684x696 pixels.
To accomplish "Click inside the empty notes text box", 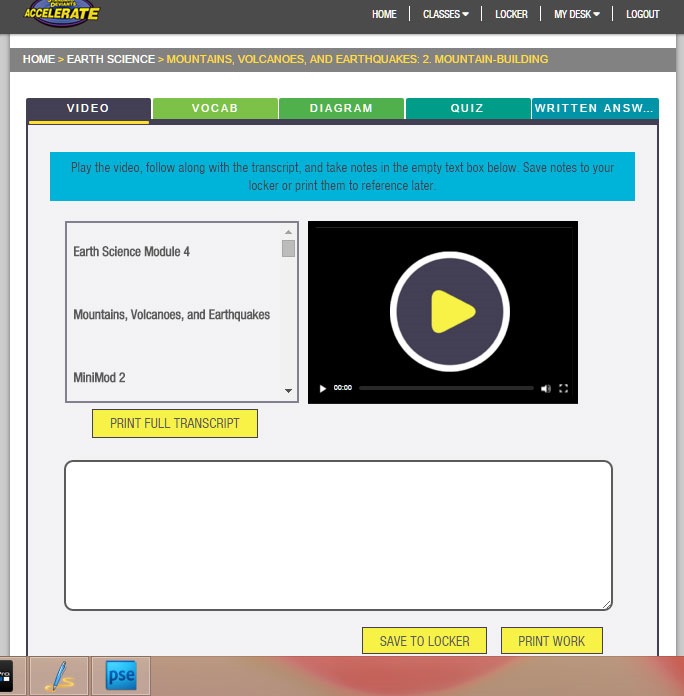I will [x=338, y=535].
